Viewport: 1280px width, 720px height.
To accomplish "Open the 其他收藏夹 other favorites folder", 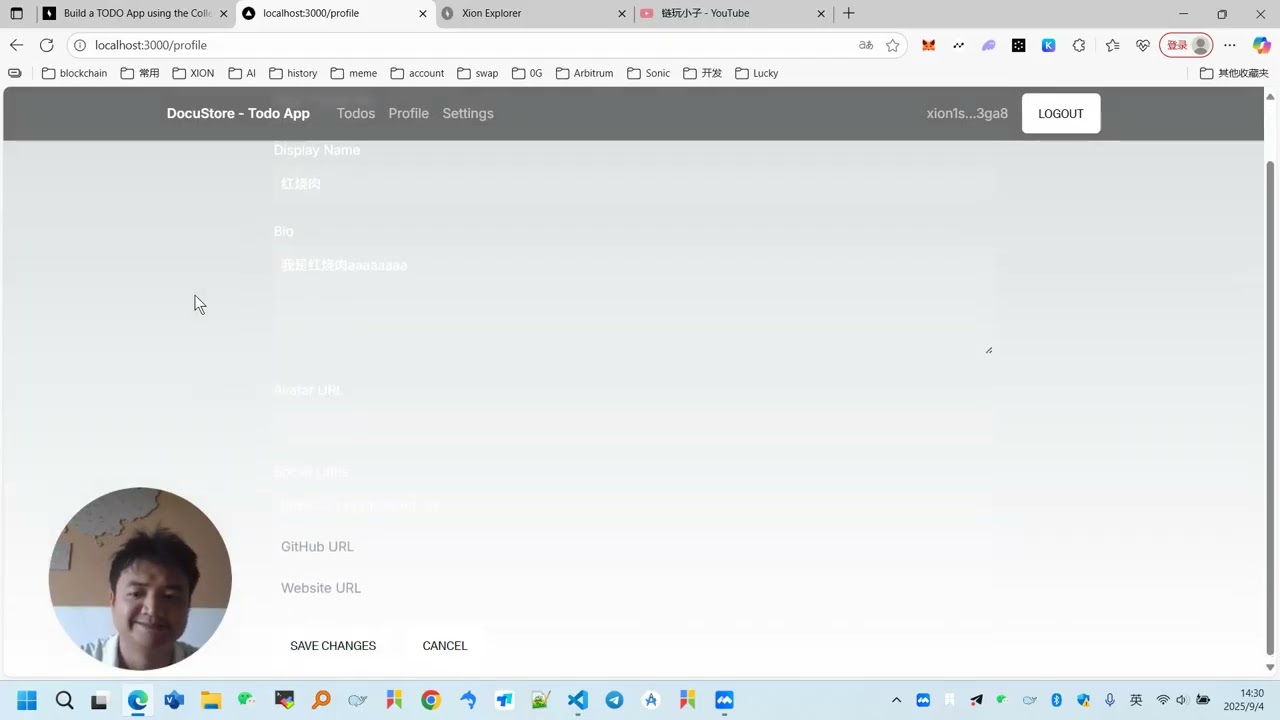I will pyautogui.click(x=1234, y=73).
